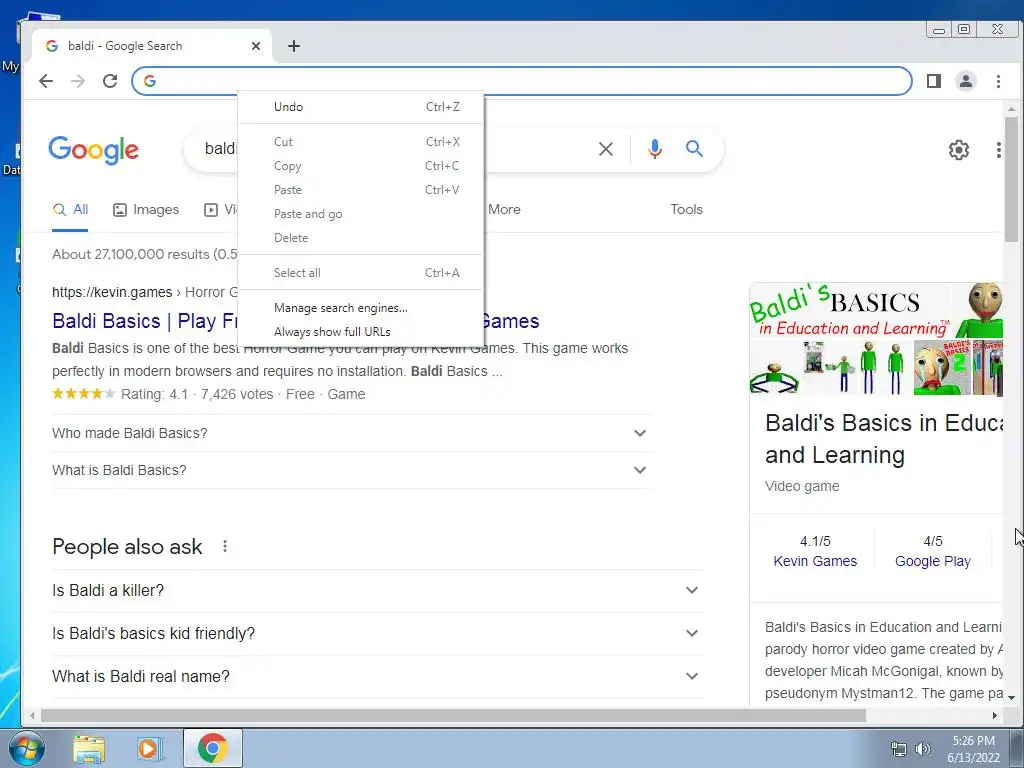Start voice search with microphone icon

(x=654, y=150)
